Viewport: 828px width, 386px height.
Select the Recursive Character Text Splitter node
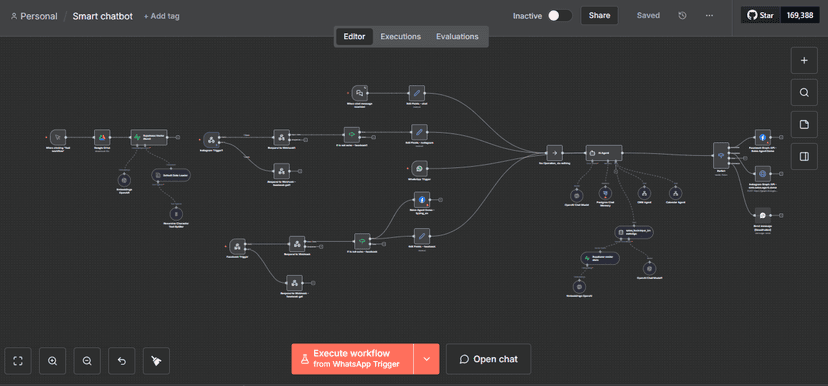(x=175, y=214)
